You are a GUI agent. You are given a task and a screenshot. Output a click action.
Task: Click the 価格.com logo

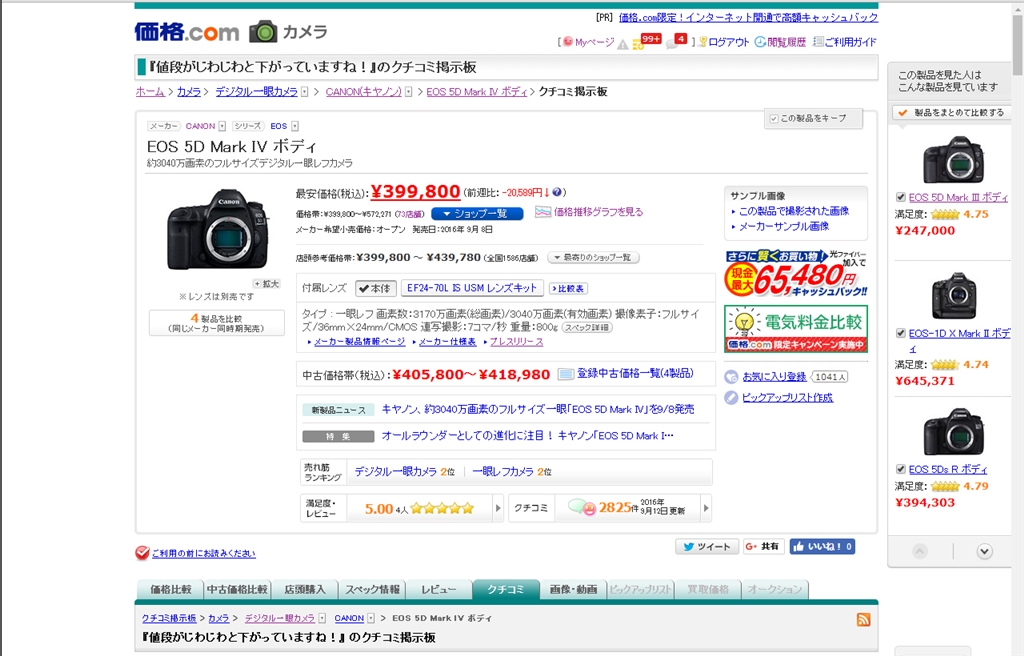coord(187,31)
